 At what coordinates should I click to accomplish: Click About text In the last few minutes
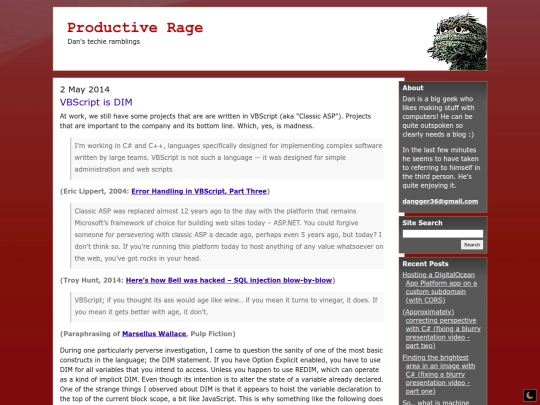[x=441, y=168]
